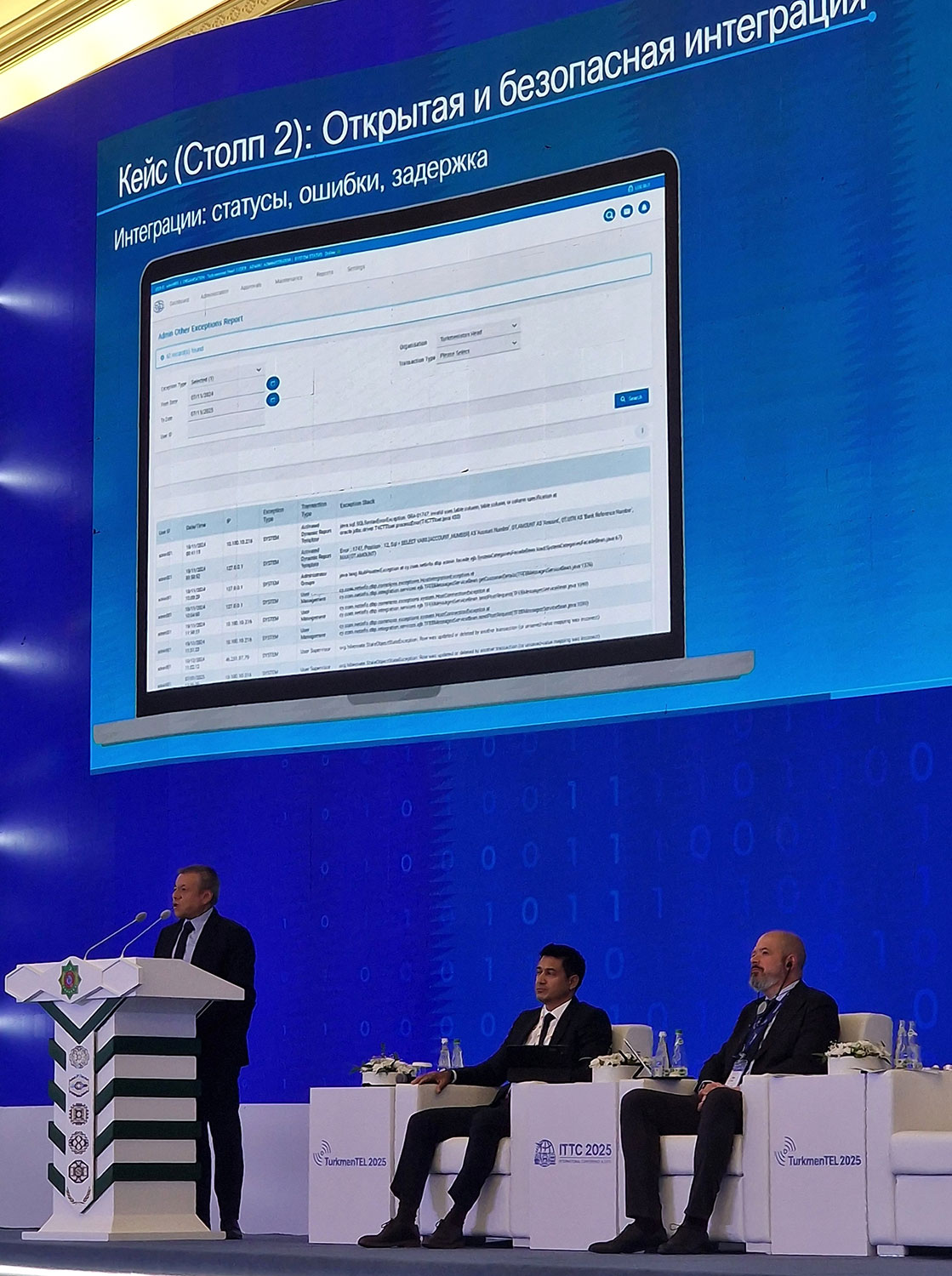The width and height of the screenshot is (952, 1276).
Task: Open the Settings menu item
Action: pos(356,268)
